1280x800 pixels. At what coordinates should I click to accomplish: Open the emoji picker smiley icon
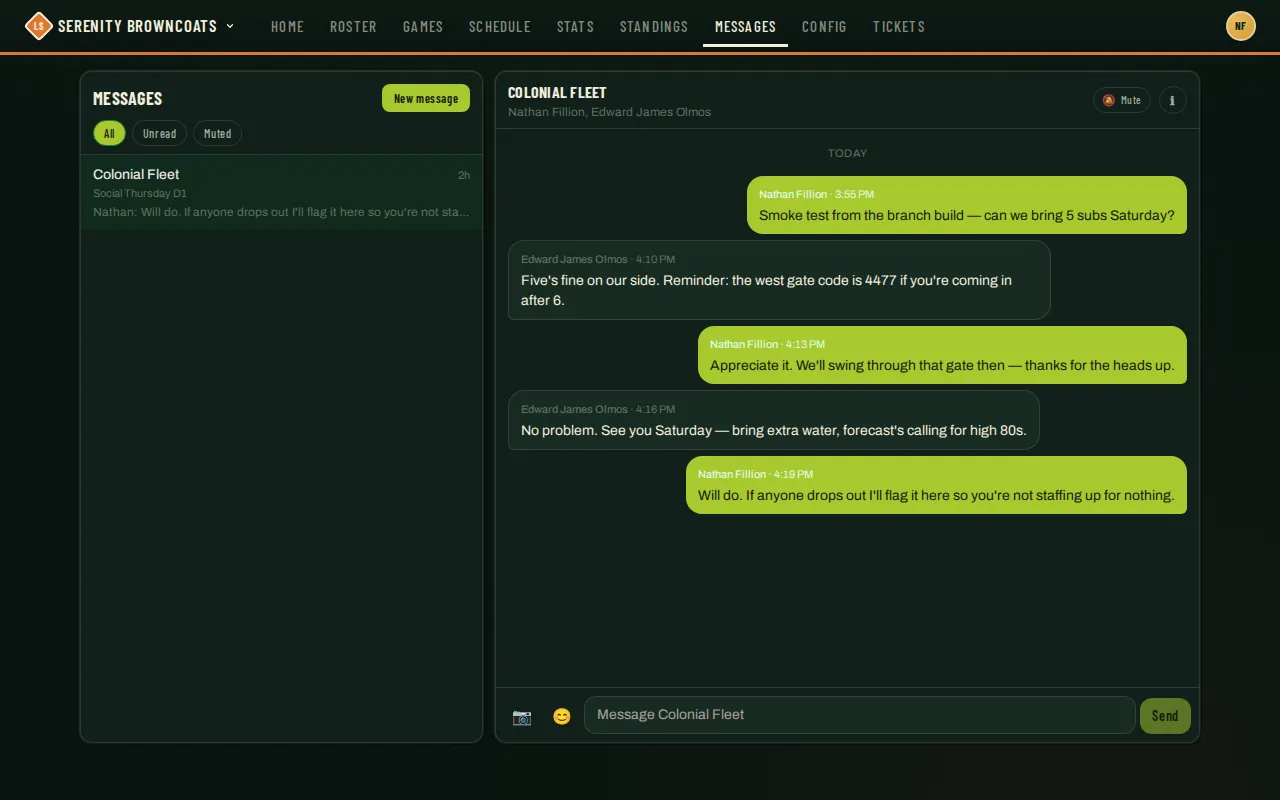562,716
